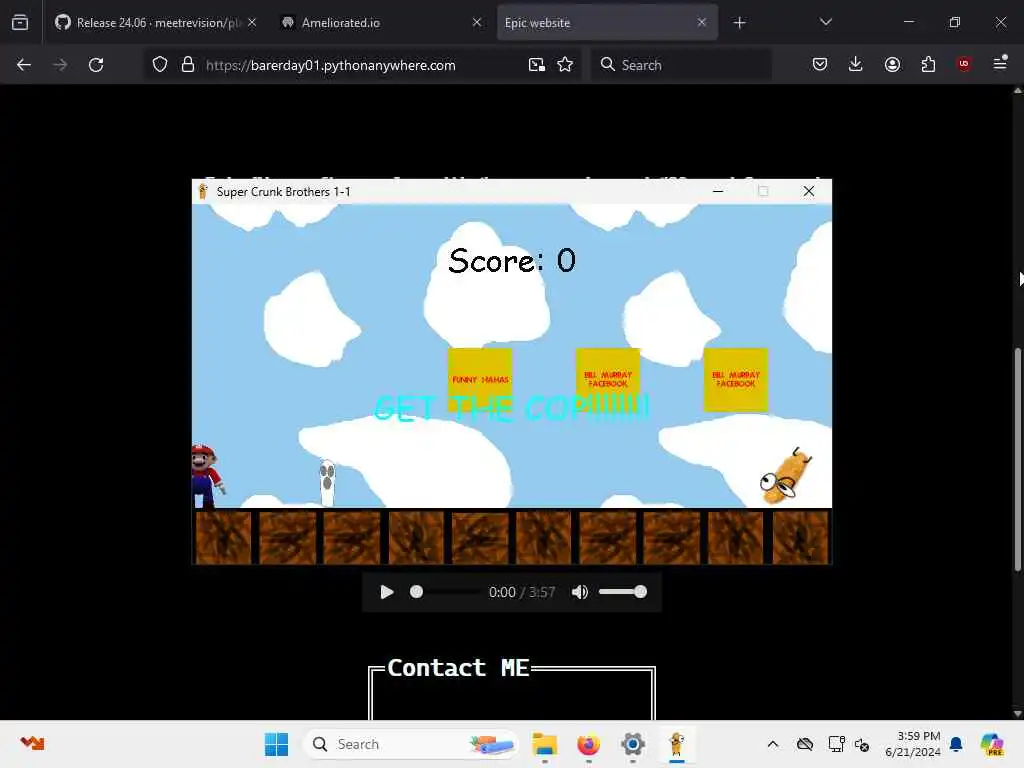Mute the video audio
Screen dimensions: 1024x768
579,592
